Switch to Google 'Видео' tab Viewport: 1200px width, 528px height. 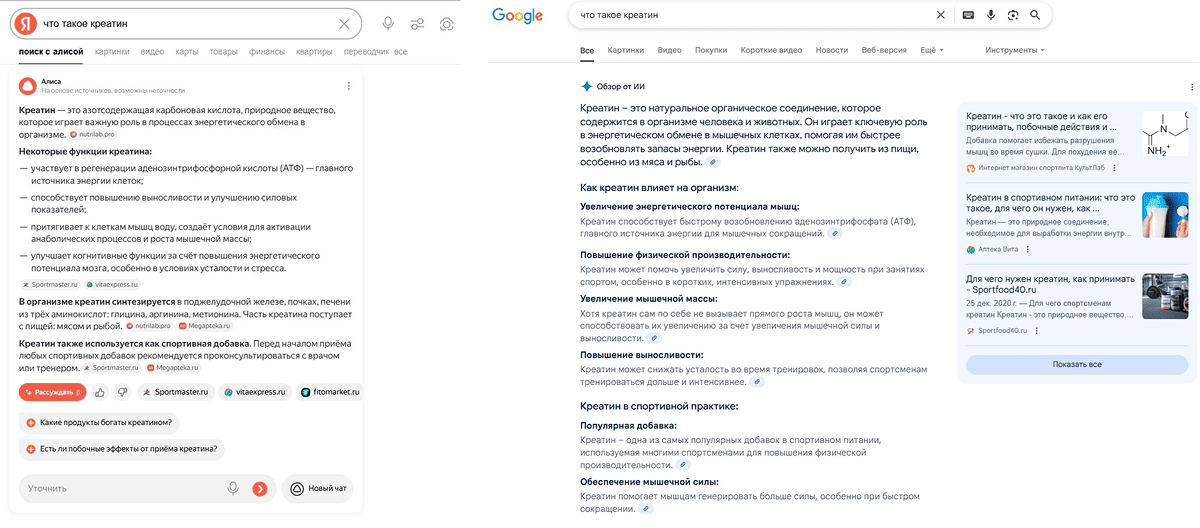670,49
